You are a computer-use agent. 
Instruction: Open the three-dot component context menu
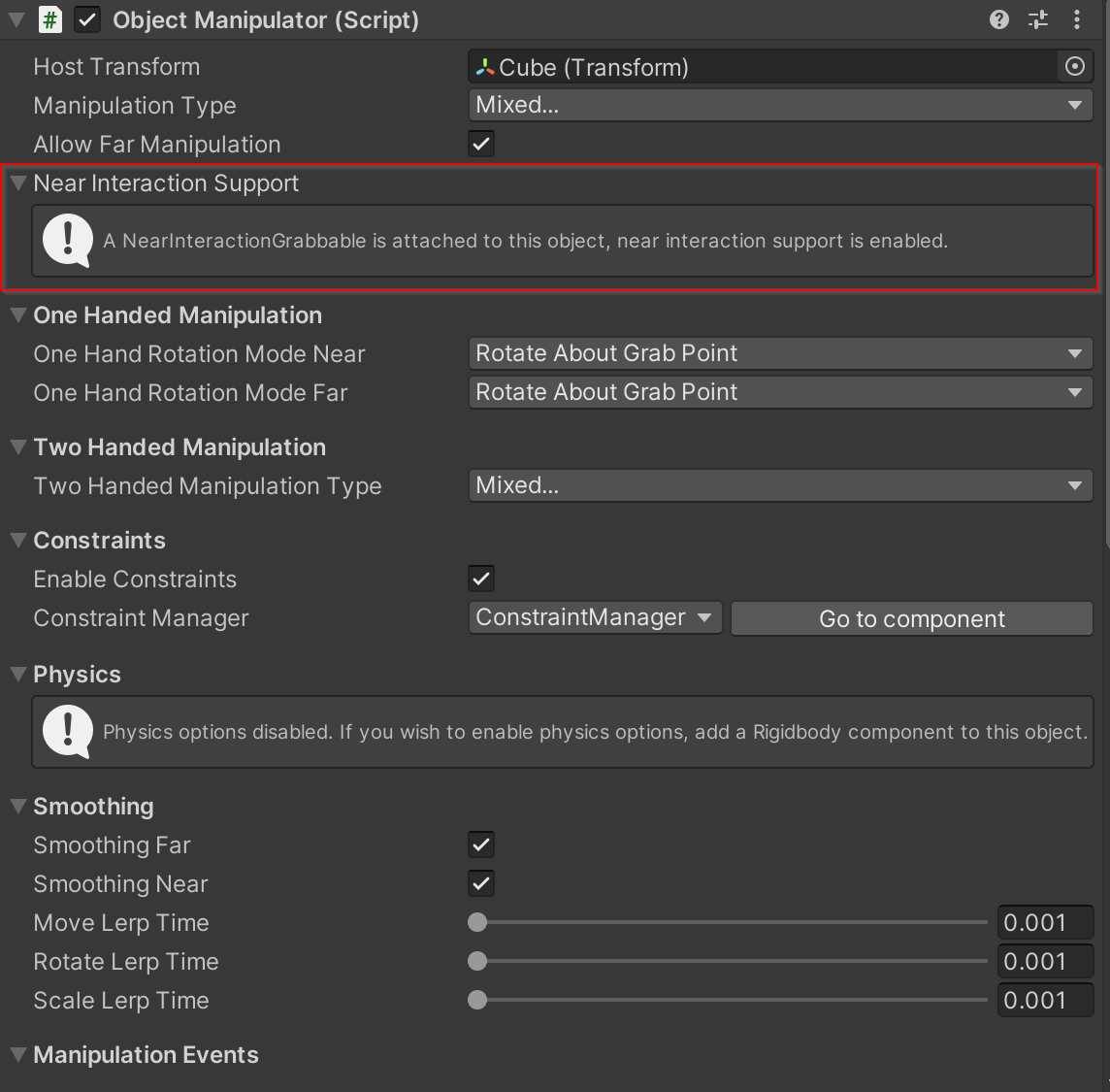coord(1078,19)
